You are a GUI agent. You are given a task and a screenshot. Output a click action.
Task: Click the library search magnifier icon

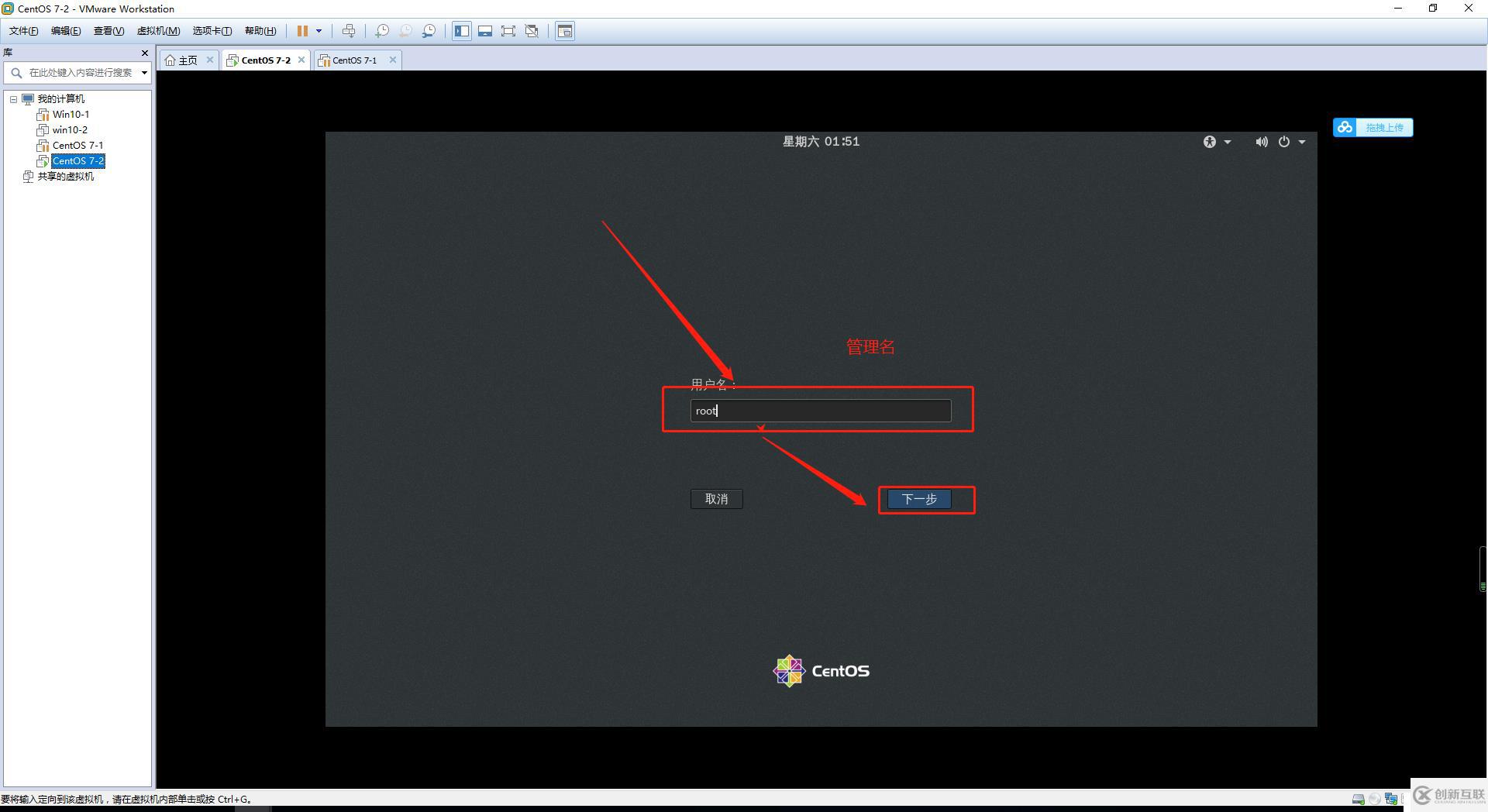16,73
